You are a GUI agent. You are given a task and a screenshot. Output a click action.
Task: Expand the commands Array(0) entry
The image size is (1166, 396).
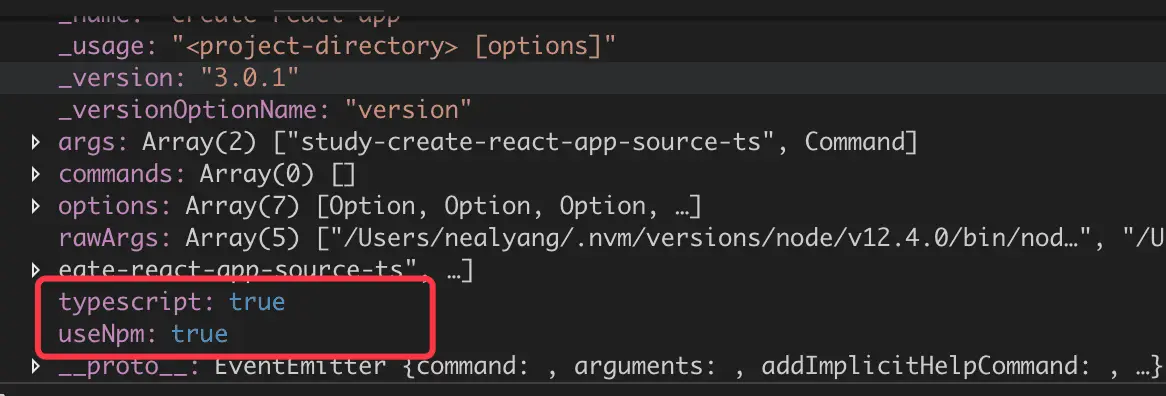pyautogui.click(x=36, y=175)
